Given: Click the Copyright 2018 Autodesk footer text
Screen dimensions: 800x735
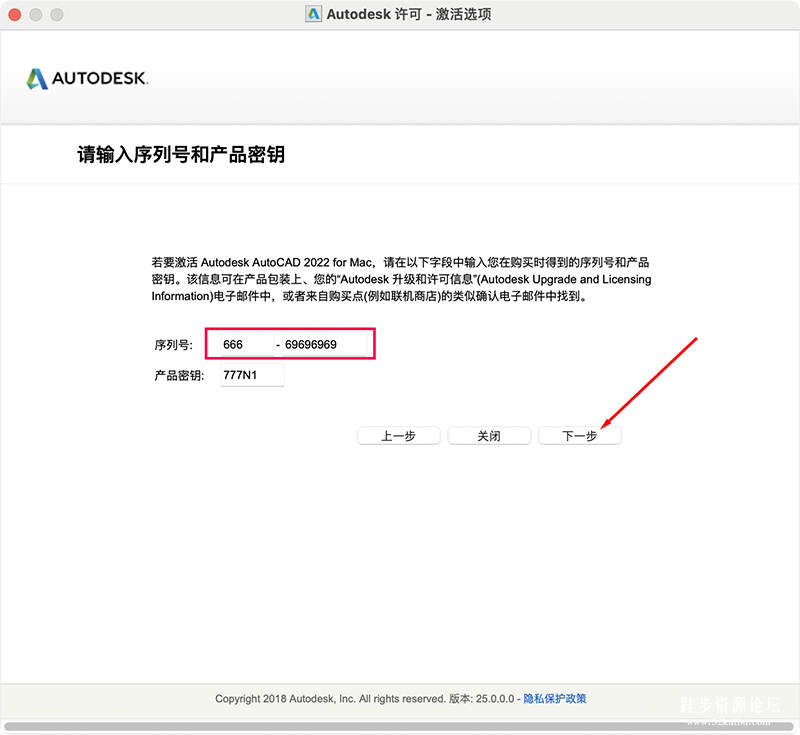Looking at the screenshot, I should click(x=364, y=698).
